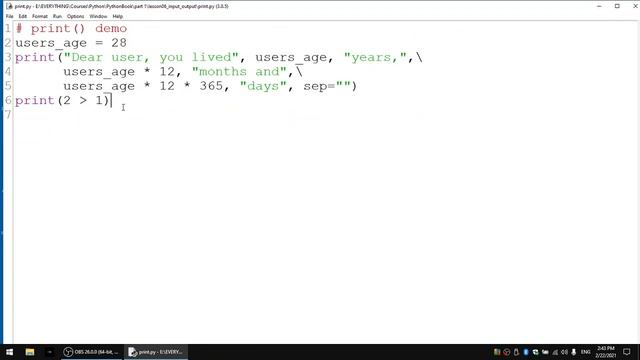
Task: Open the Run menu
Action: tap(57, 16)
